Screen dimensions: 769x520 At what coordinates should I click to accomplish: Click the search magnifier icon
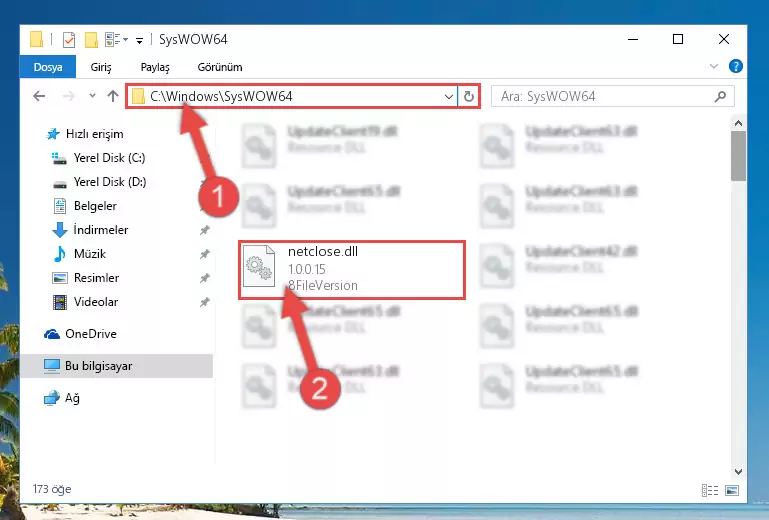pyautogui.click(x=720, y=97)
